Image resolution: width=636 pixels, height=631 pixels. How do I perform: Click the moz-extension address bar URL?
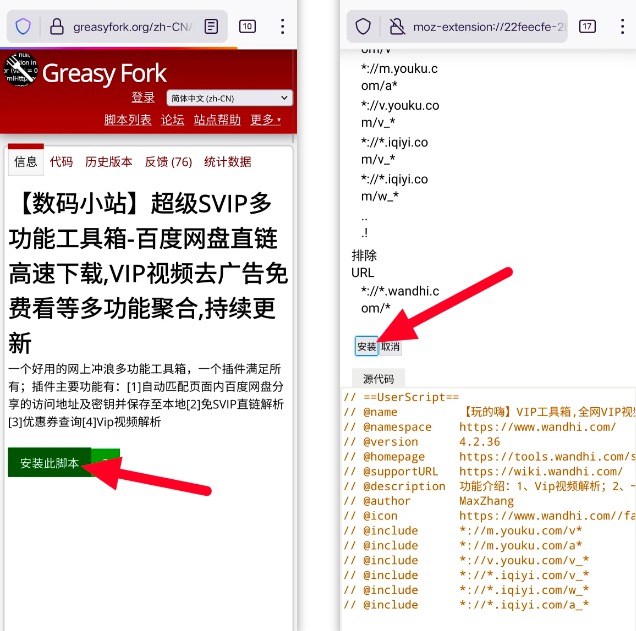coord(489,27)
